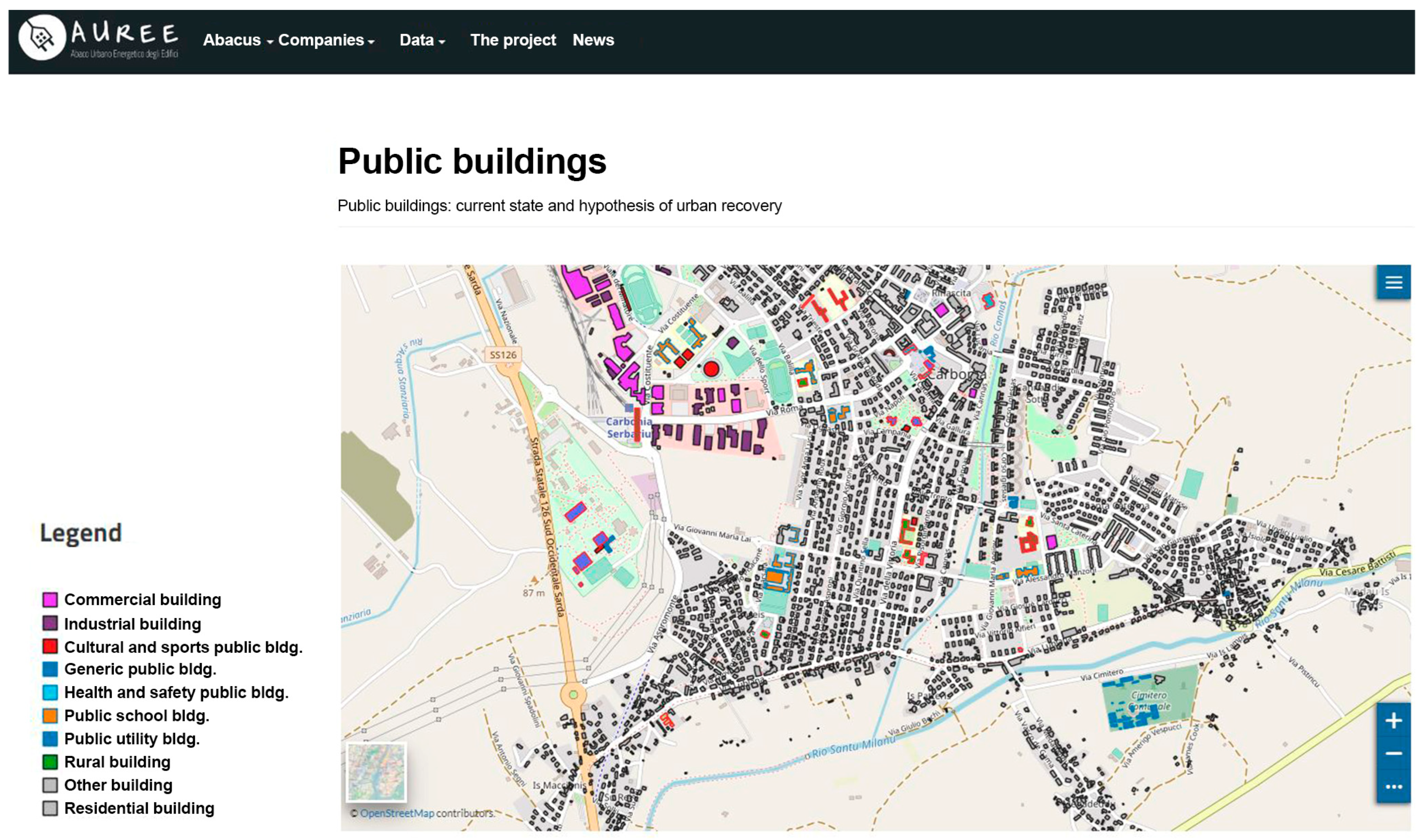The height and width of the screenshot is (840, 1420).
Task: Click the red circular building marker on the map
Action: pos(711,370)
